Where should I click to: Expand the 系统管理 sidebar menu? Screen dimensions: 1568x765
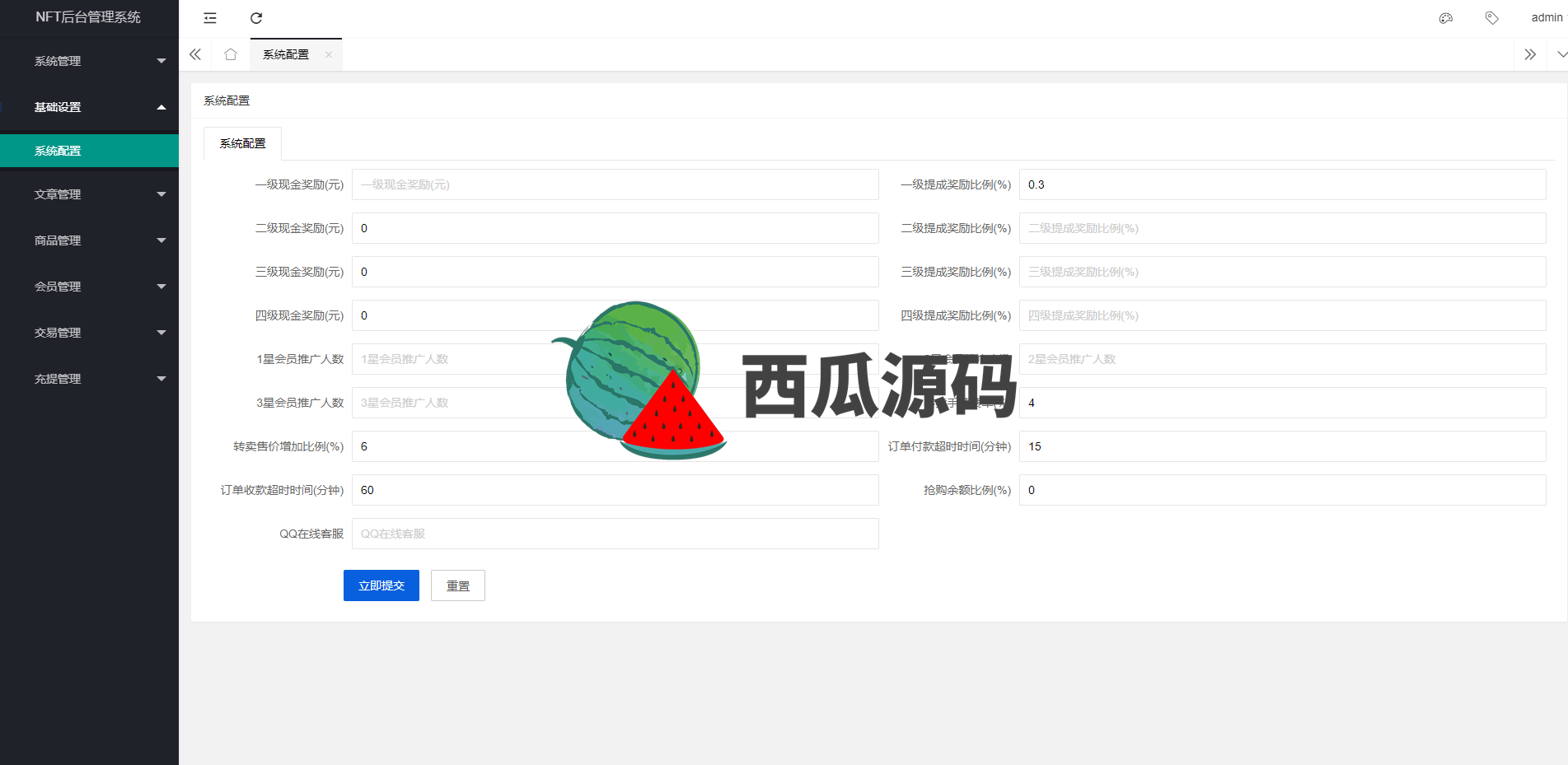[89, 61]
